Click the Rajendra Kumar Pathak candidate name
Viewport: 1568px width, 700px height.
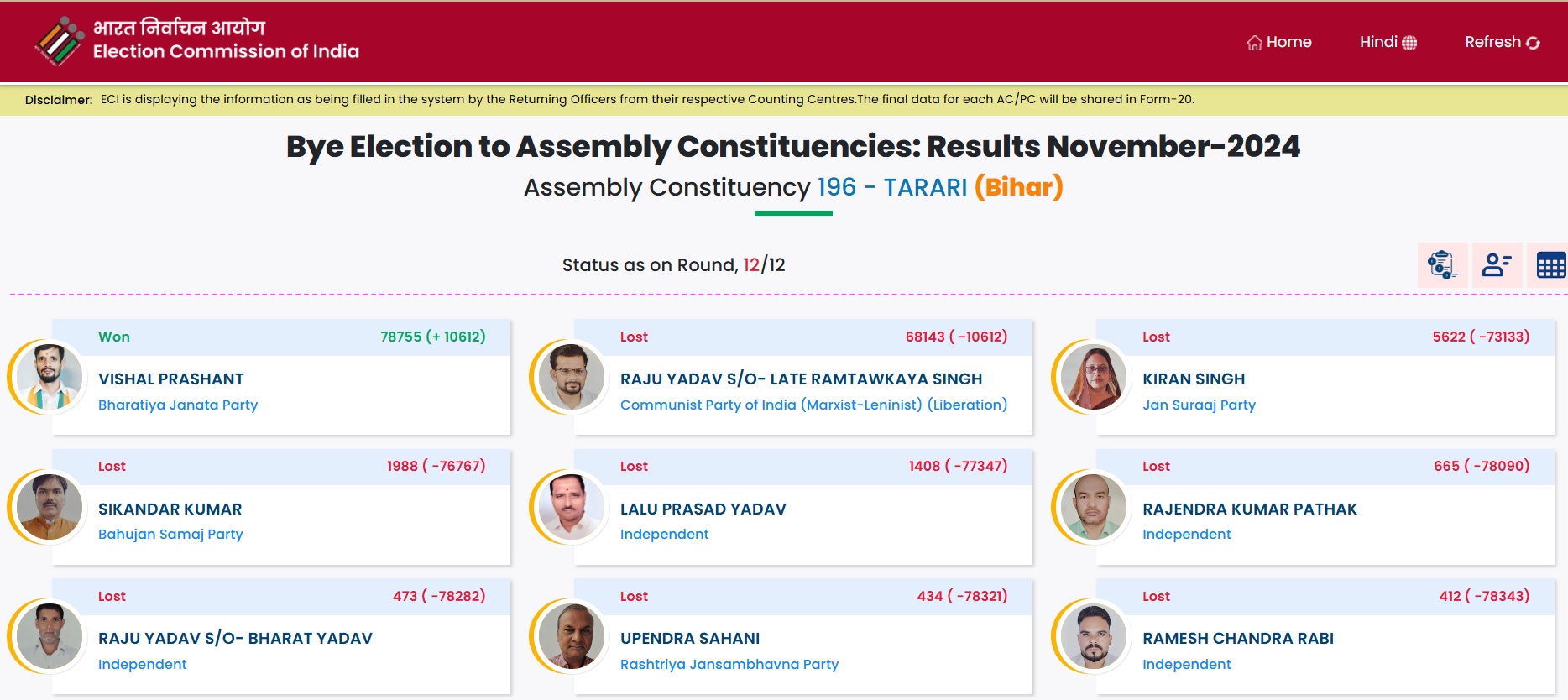tap(1249, 509)
